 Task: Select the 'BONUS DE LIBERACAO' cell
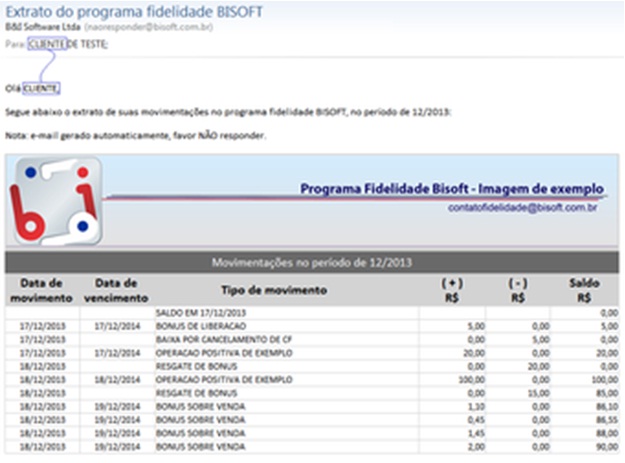pos(201,326)
